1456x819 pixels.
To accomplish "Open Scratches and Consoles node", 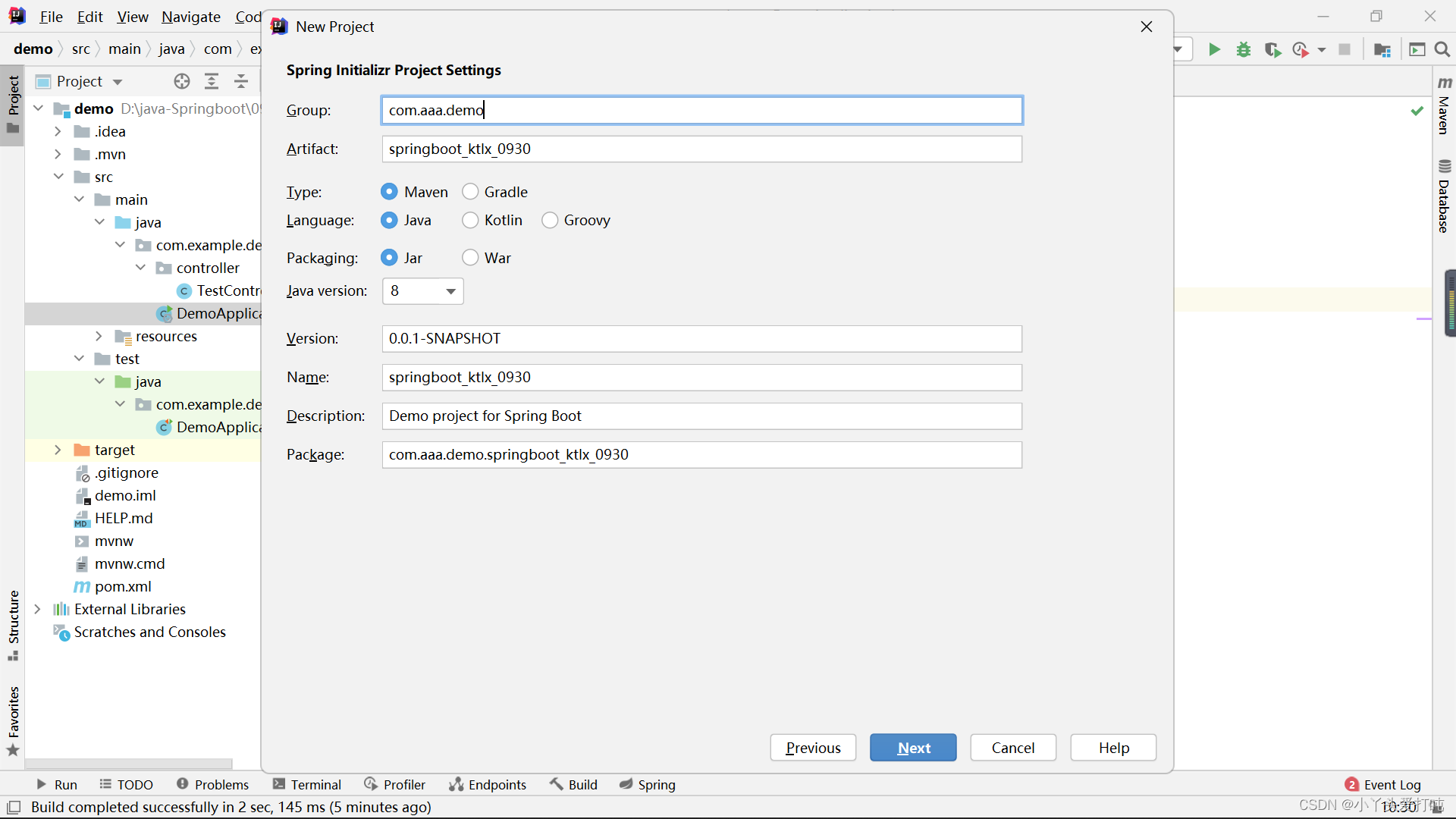I will tap(140, 632).
